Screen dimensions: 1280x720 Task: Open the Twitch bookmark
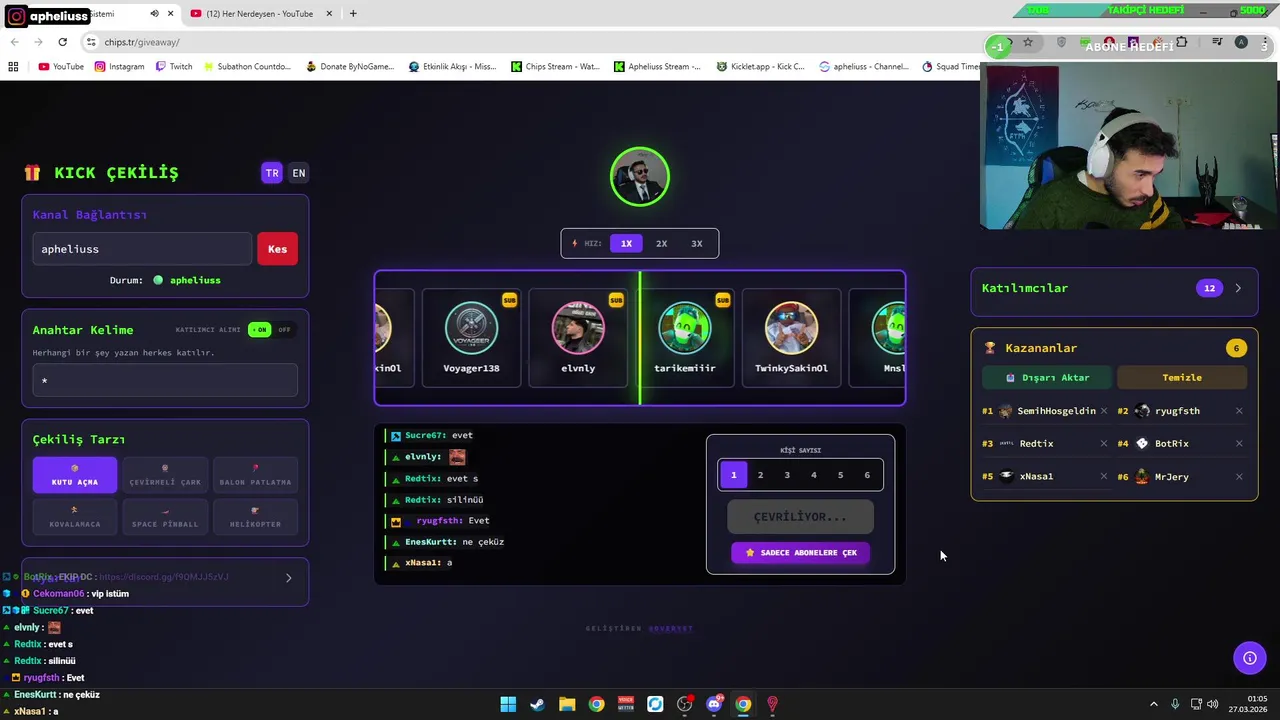pos(172,67)
